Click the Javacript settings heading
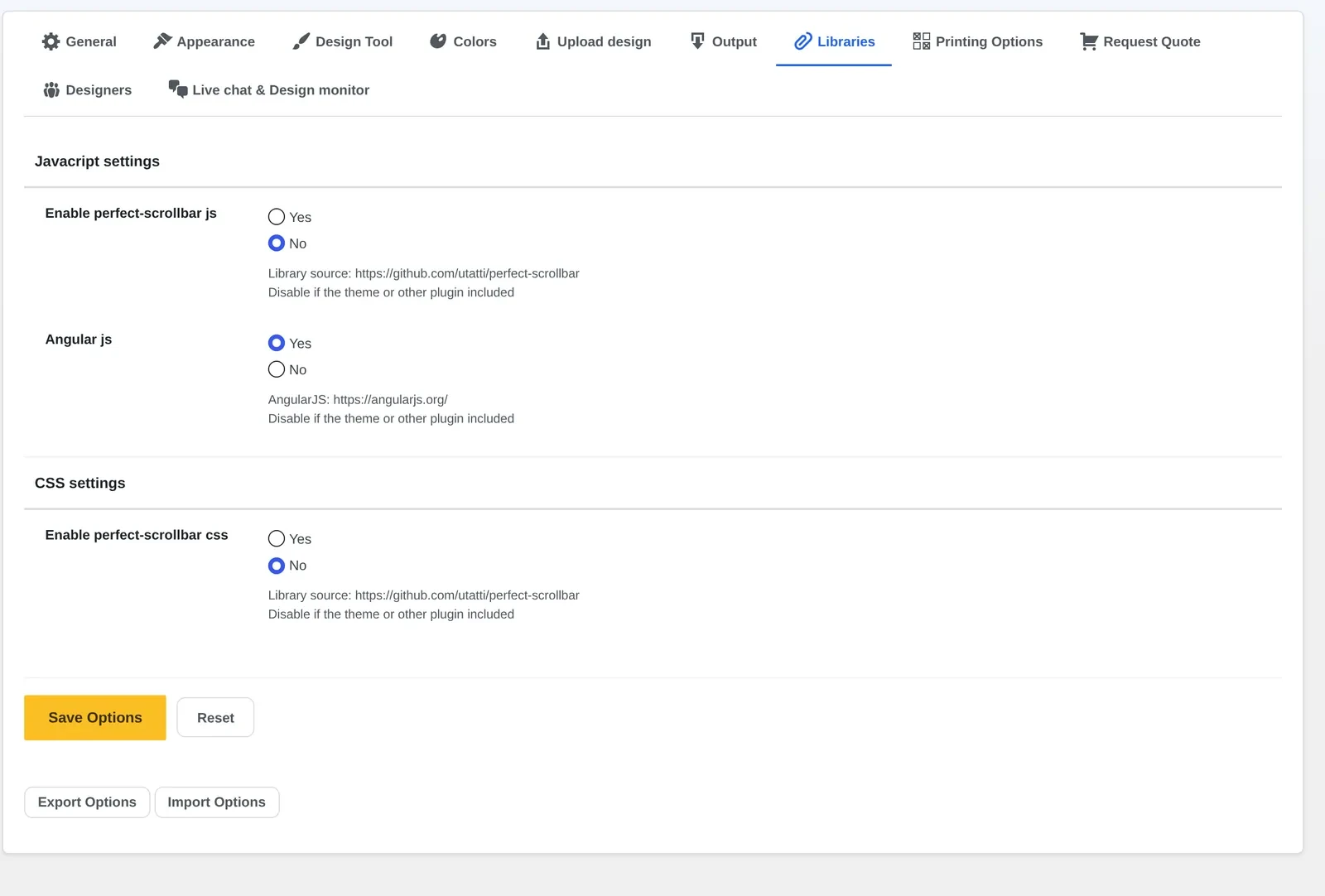 (x=97, y=161)
